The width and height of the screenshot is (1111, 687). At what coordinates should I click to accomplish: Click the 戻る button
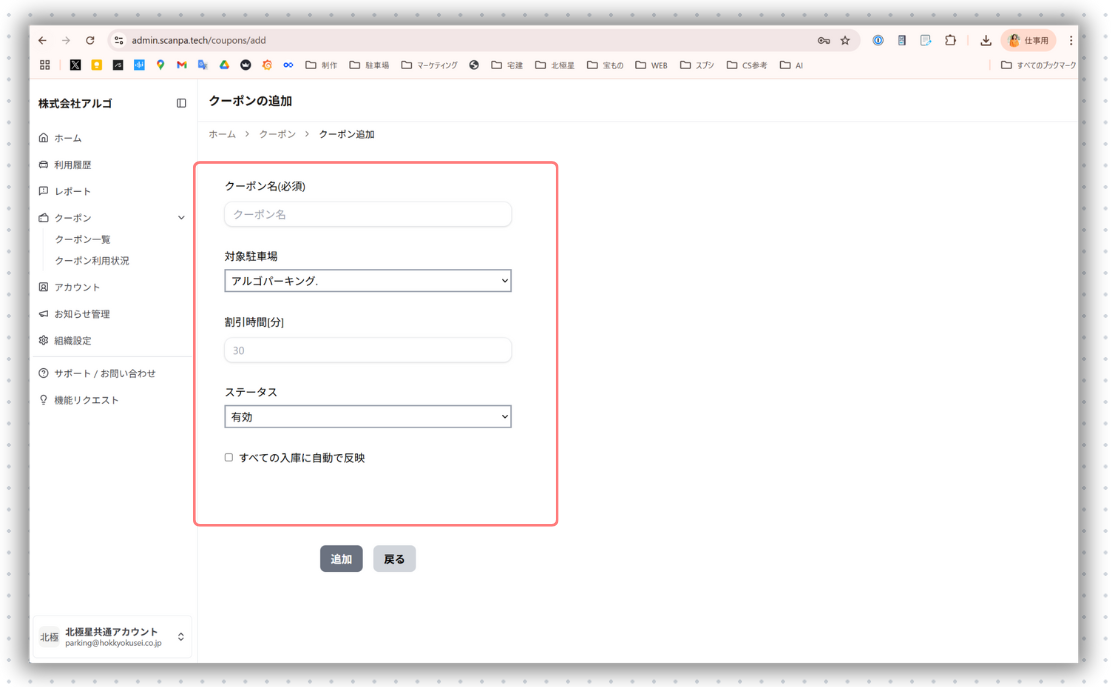pyautogui.click(x=394, y=559)
